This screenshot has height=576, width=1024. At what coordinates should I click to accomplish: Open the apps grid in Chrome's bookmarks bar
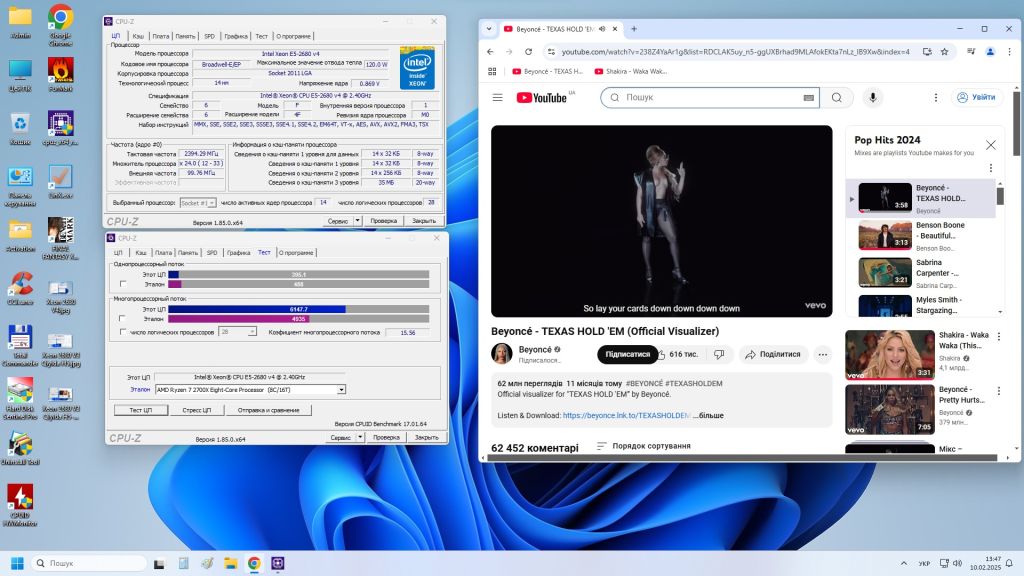click(x=492, y=71)
